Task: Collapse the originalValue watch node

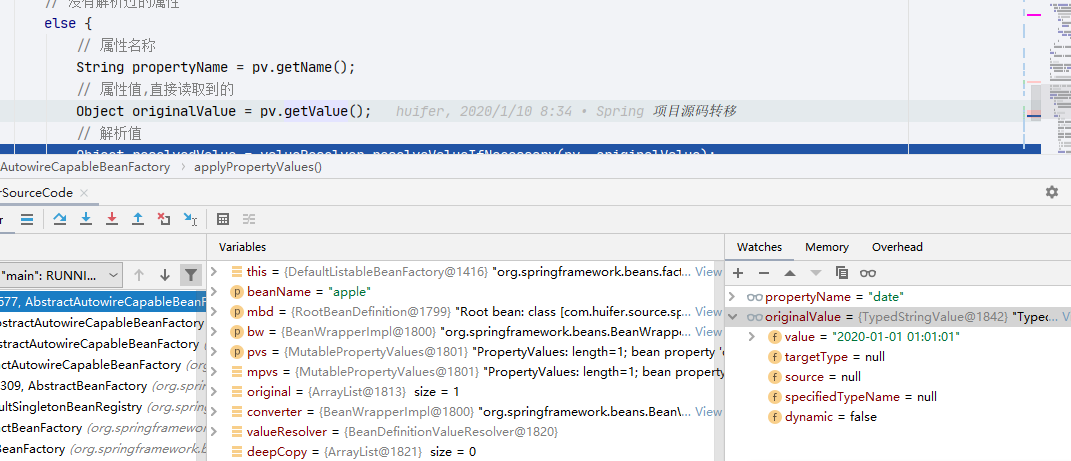Action: [733, 317]
